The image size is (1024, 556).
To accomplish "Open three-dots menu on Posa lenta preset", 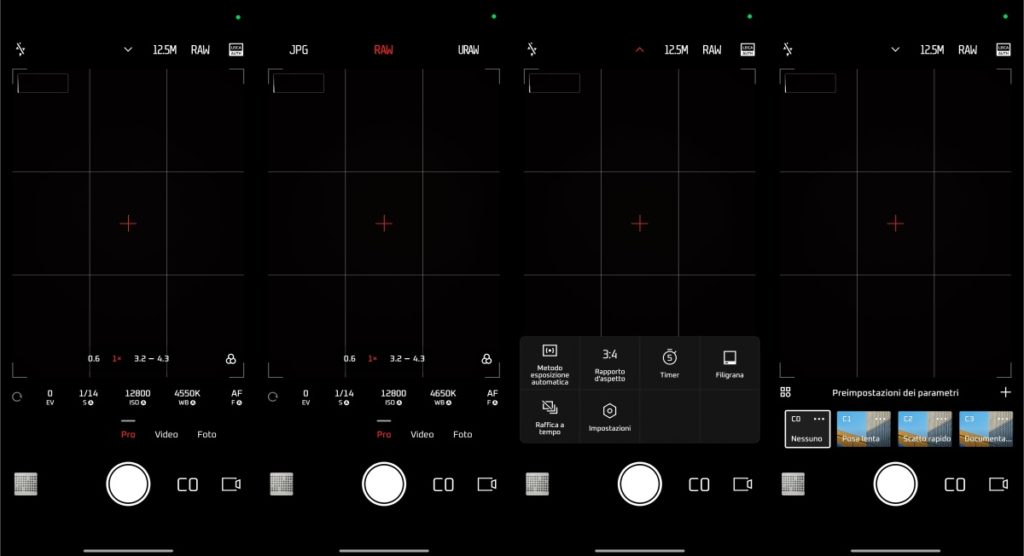I will (x=880, y=419).
